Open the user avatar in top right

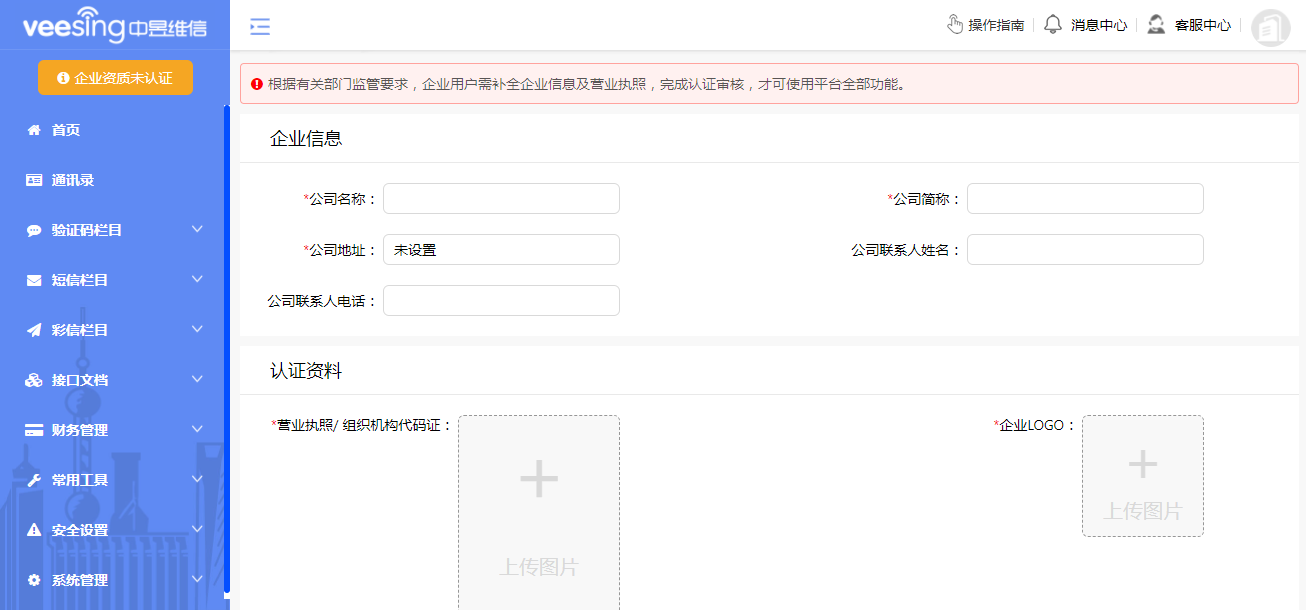tap(1270, 27)
